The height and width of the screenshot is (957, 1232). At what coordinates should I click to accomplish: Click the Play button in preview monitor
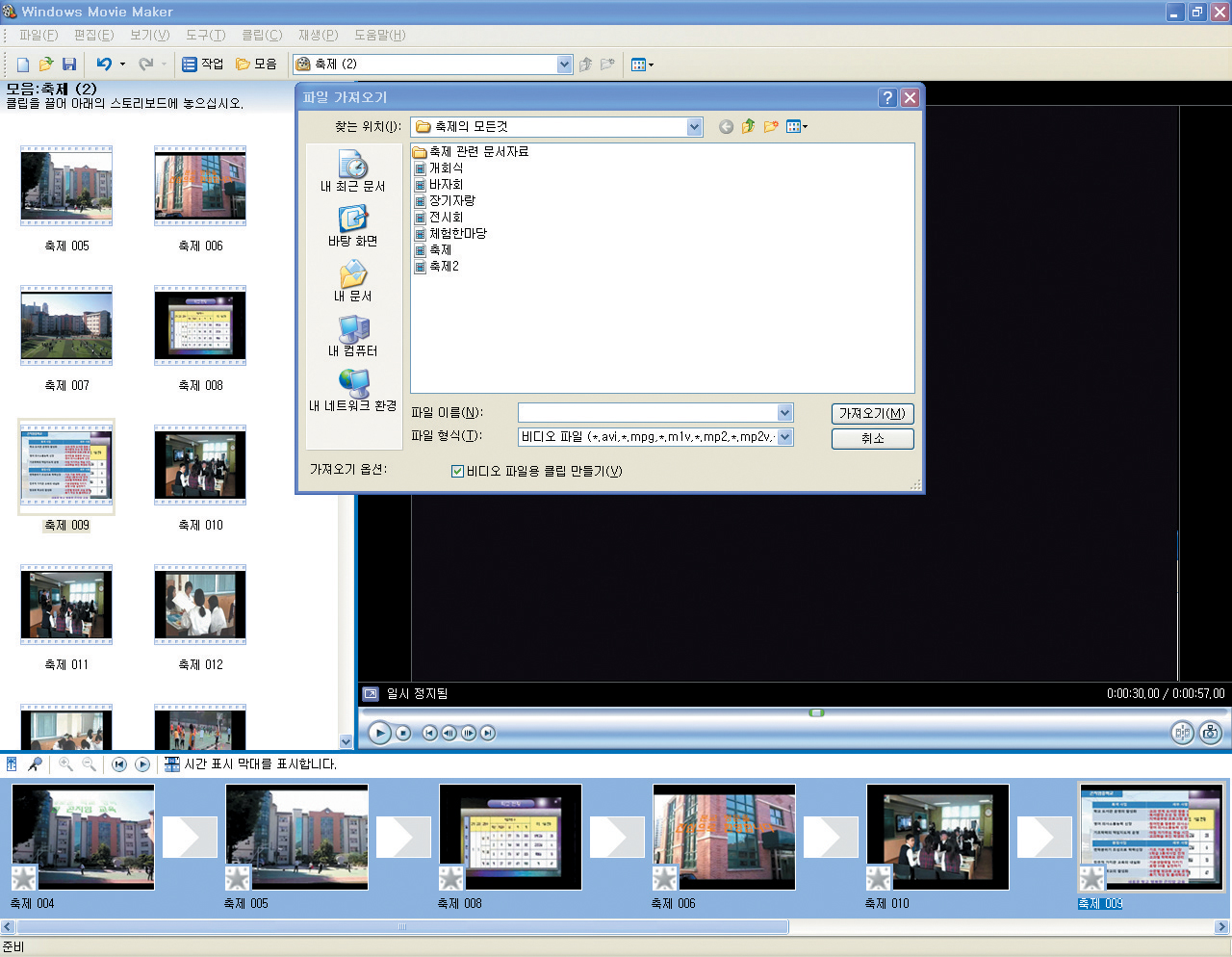(x=379, y=733)
